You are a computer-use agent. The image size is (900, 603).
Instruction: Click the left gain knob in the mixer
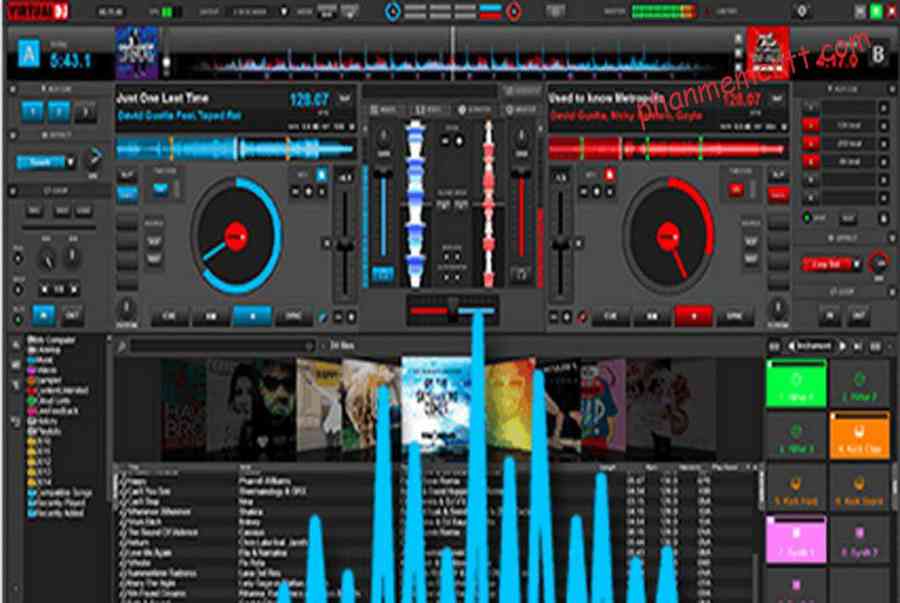pos(383,137)
